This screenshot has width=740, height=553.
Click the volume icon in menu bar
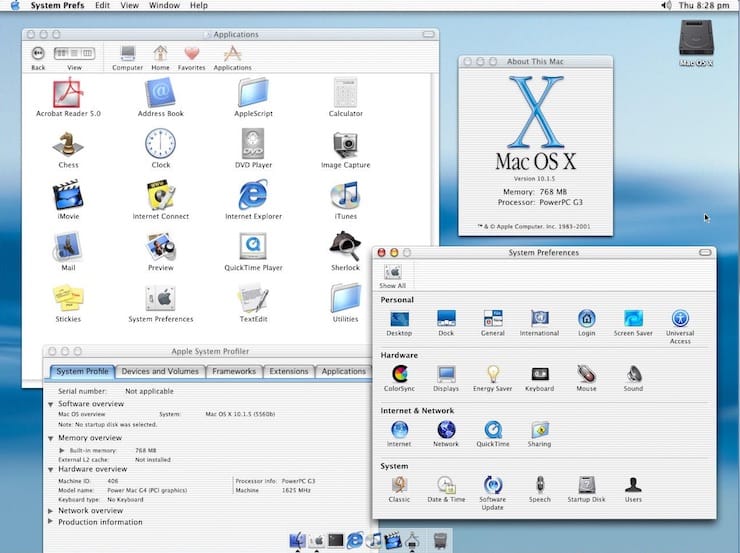pyautogui.click(x=666, y=6)
